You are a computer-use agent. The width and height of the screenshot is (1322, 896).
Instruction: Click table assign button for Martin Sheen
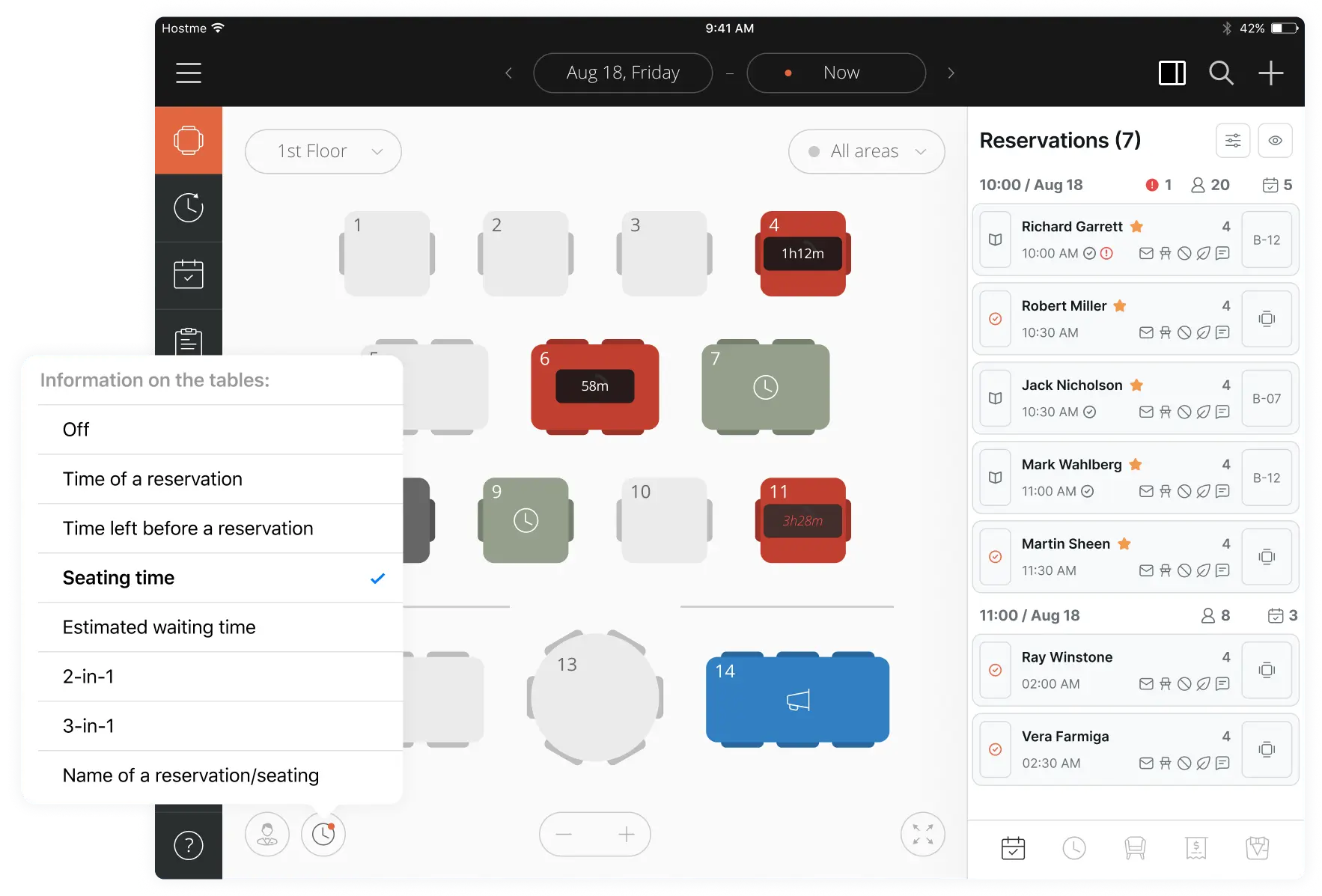click(x=1267, y=557)
